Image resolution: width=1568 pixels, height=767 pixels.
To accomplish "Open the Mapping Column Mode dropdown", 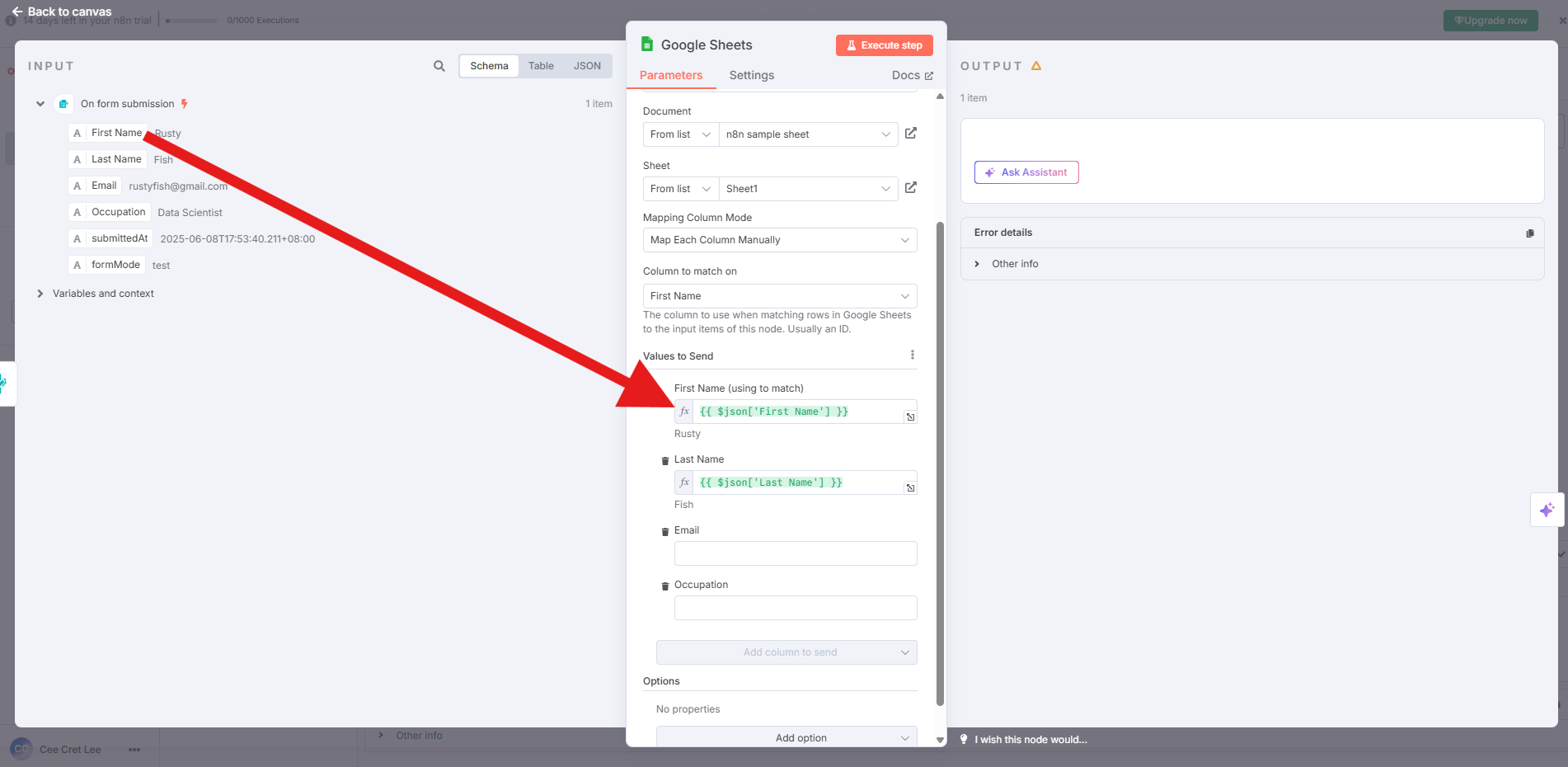I will point(779,240).
